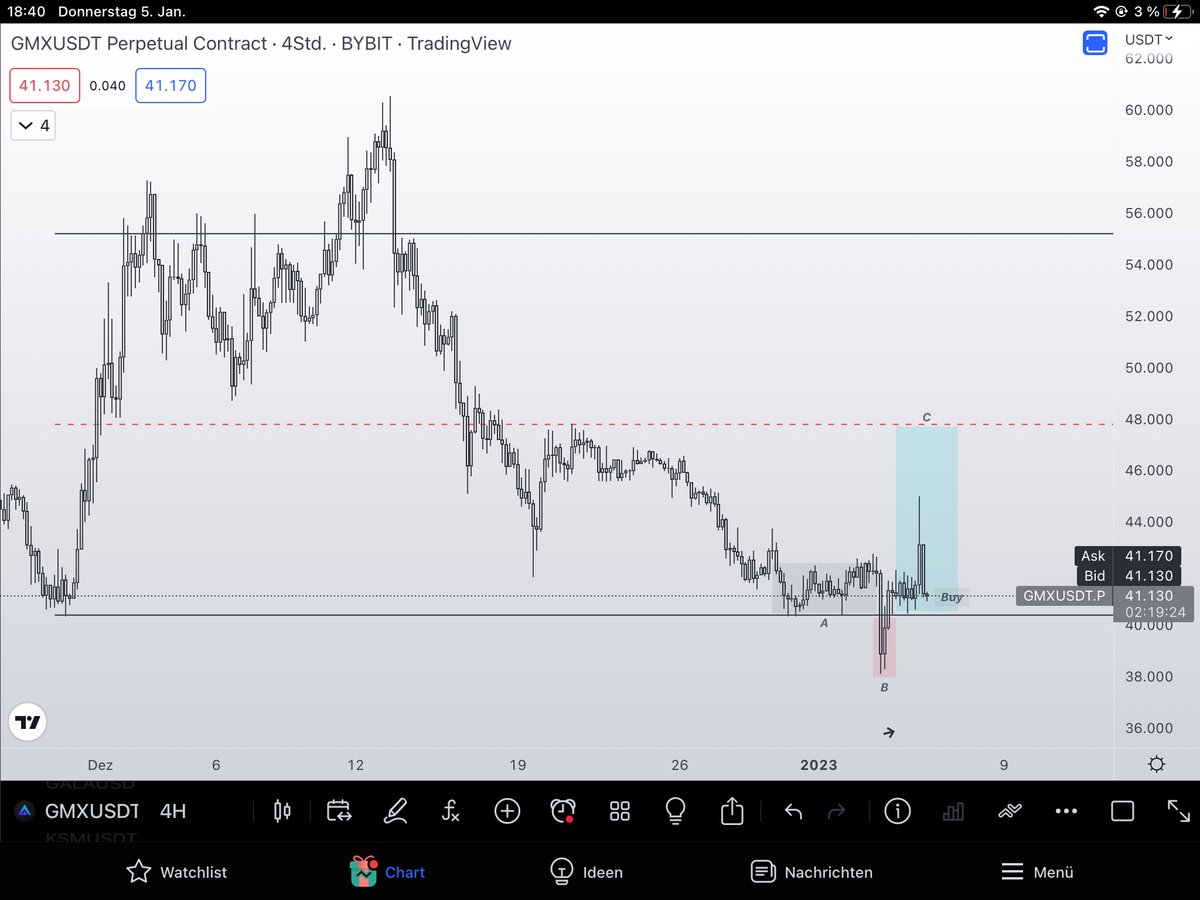The image size is (1200, 900).
Task: Click the Dez label on the time axis
Action: click(x=102, y=764)
